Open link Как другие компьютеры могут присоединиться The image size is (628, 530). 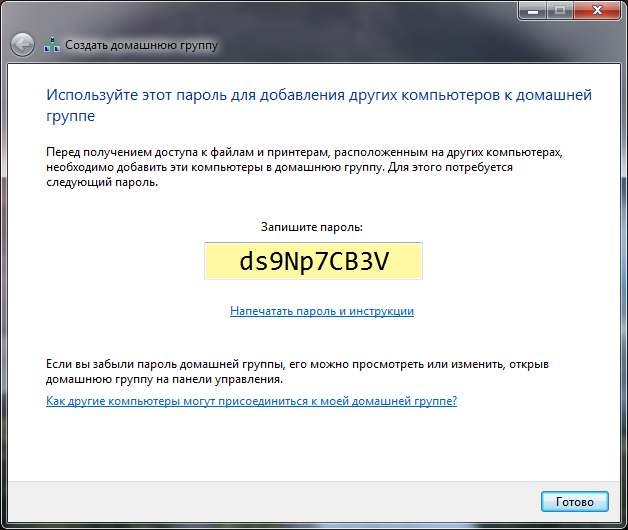[252, 401]
